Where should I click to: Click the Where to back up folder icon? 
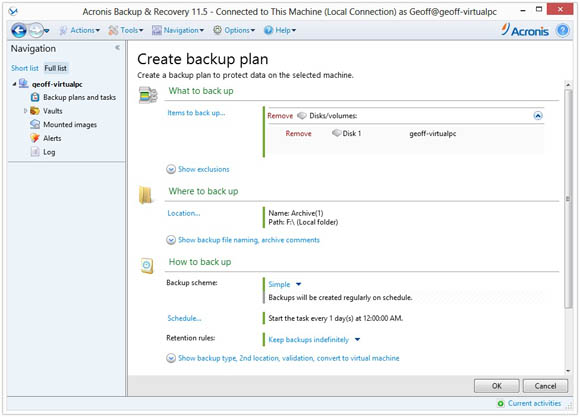click(x=146, y=195)
